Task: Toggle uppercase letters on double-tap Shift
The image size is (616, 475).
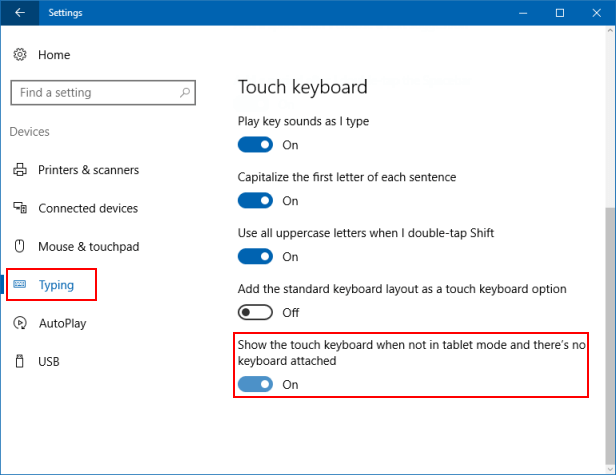Action: (x=255, y=257)
